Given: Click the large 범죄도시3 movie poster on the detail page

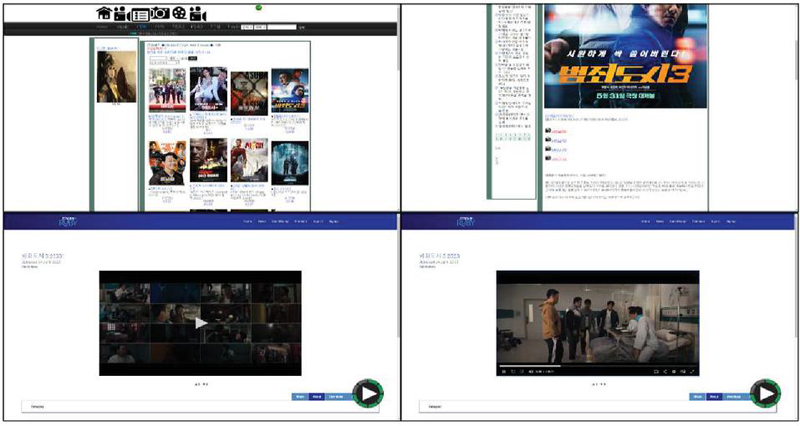Looking at the screenshot, I should point(625,56).
